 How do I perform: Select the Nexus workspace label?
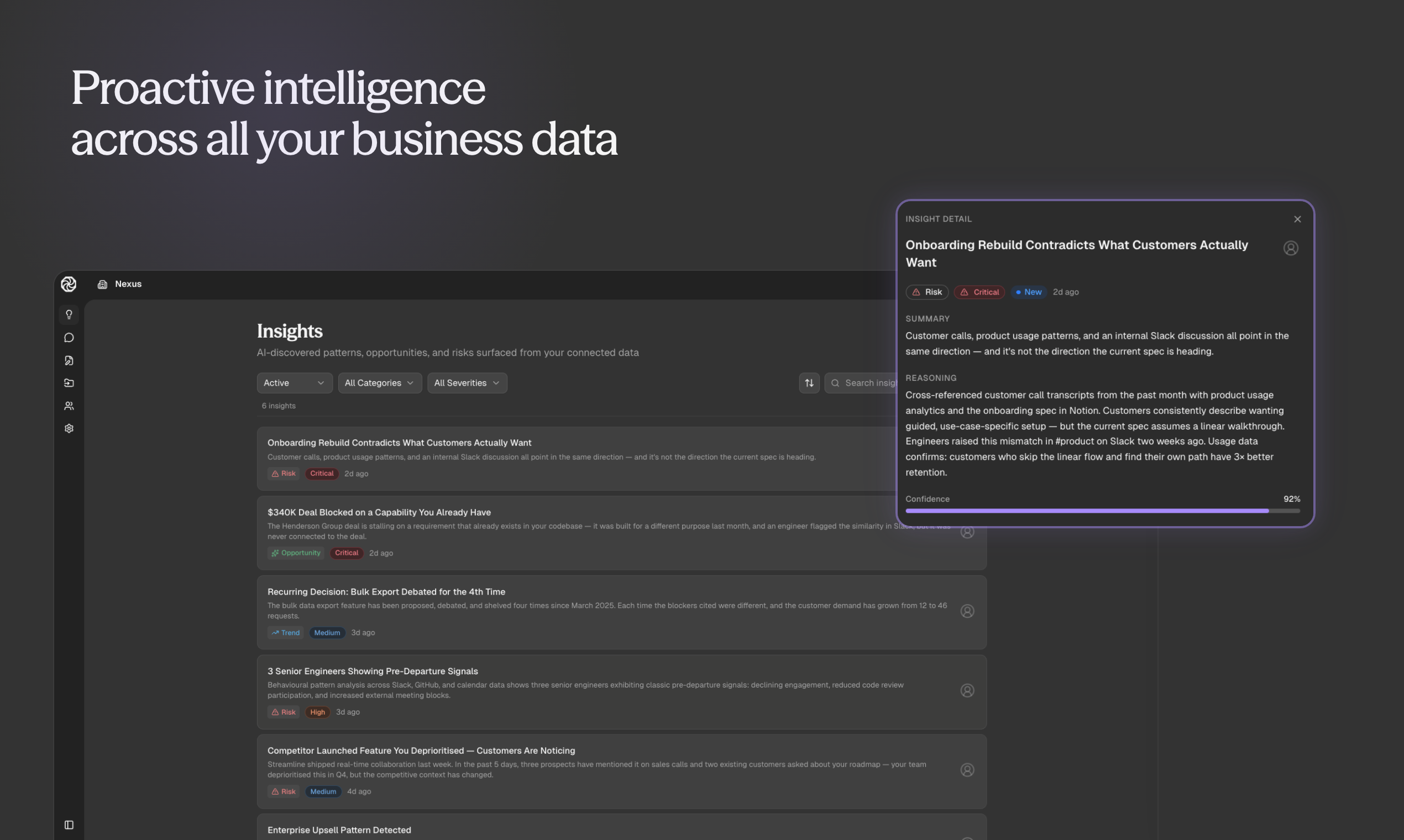click(128, 284)
